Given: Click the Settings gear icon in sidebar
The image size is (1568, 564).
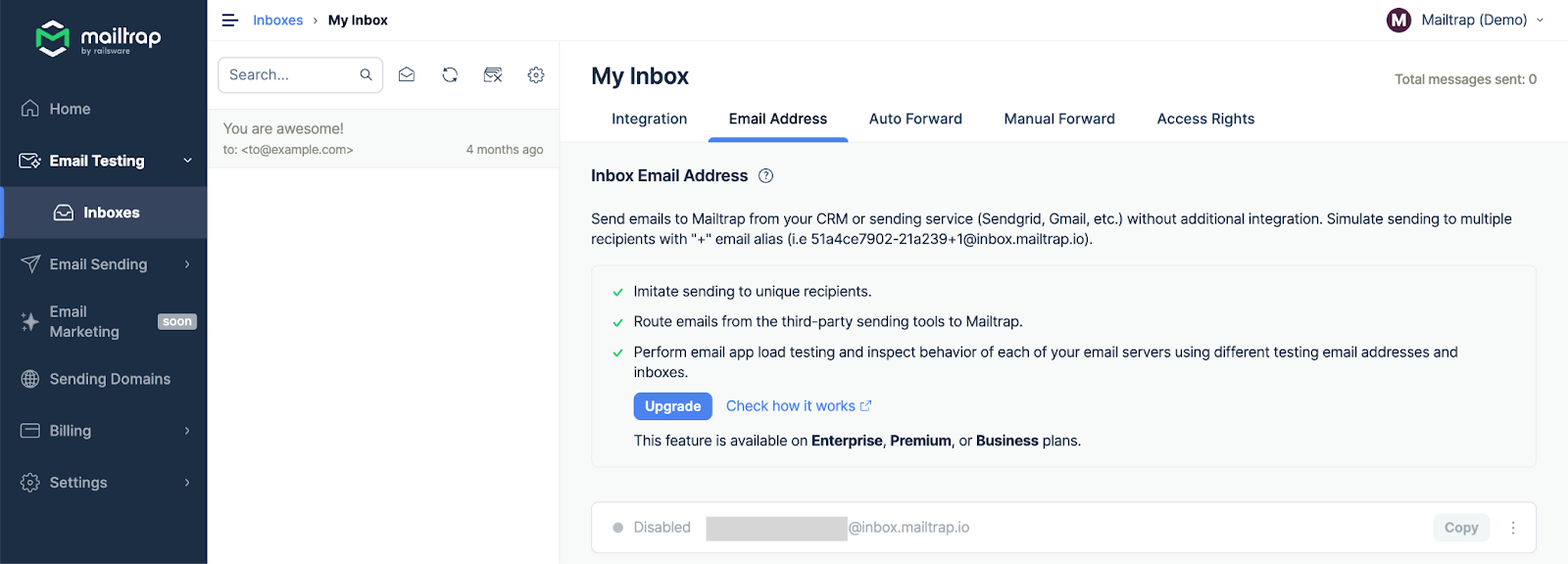Looking at the screenshot, I should (30, 483).
